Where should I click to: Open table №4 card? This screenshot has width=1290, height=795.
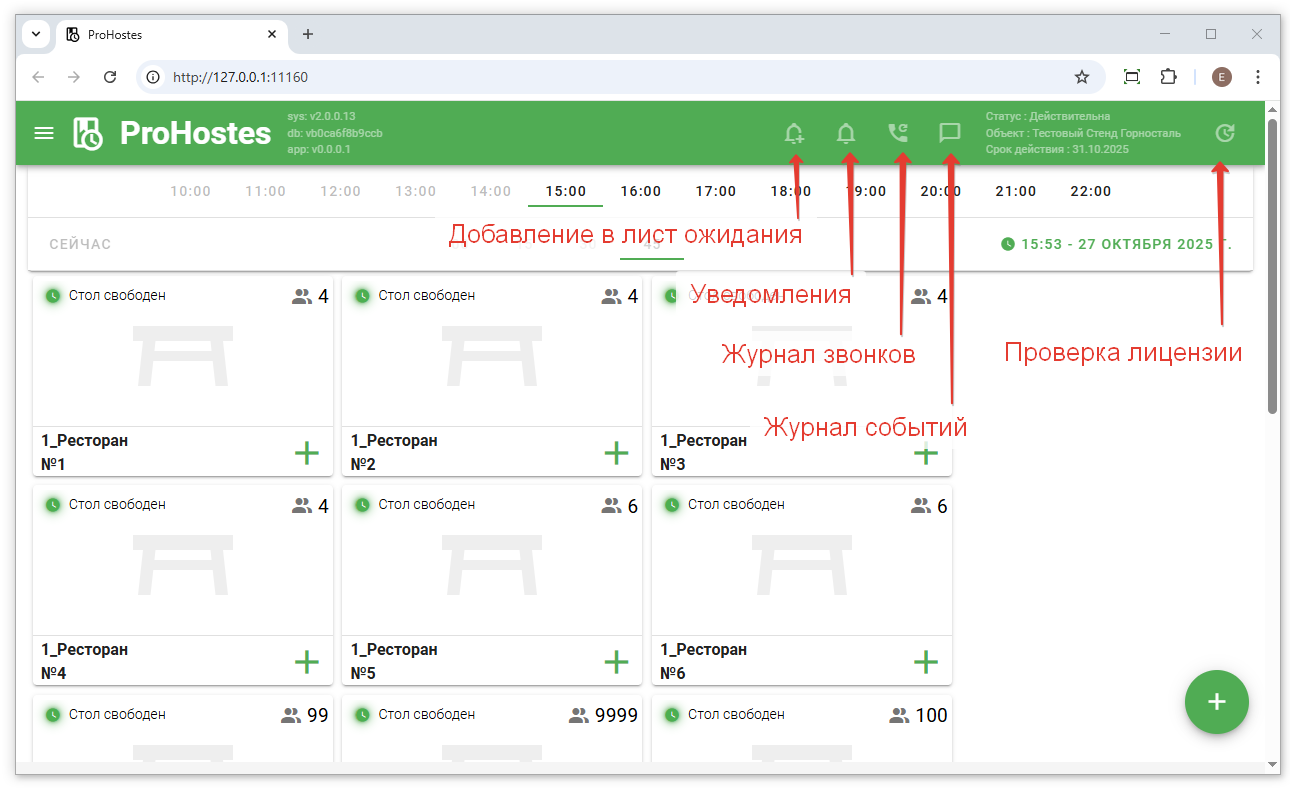click(182, 570)
